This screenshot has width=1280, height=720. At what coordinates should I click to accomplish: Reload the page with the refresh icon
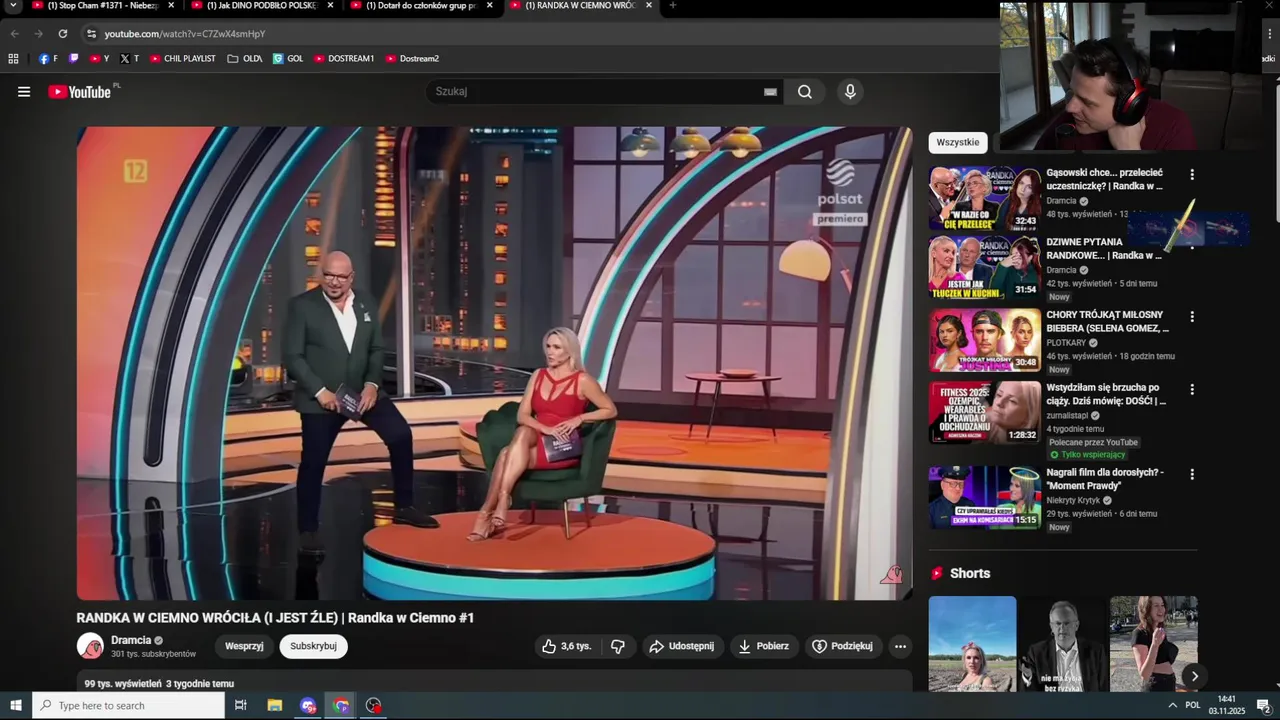[62, 34]
